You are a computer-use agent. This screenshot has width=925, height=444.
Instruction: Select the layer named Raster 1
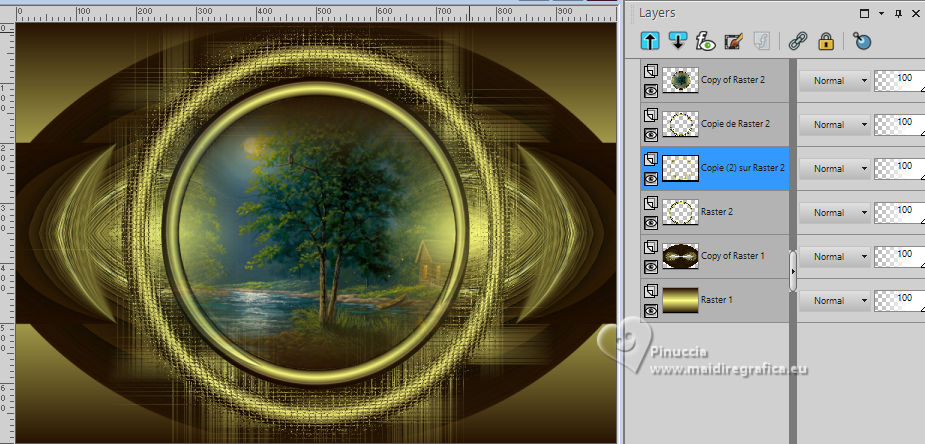pos(717,300)
